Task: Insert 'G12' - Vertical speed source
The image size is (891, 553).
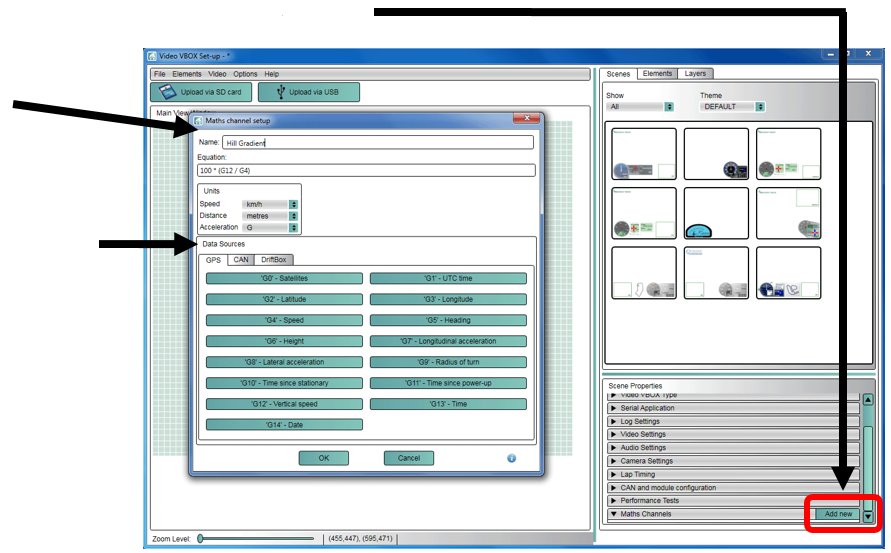Action: click(x=284, y=404)
